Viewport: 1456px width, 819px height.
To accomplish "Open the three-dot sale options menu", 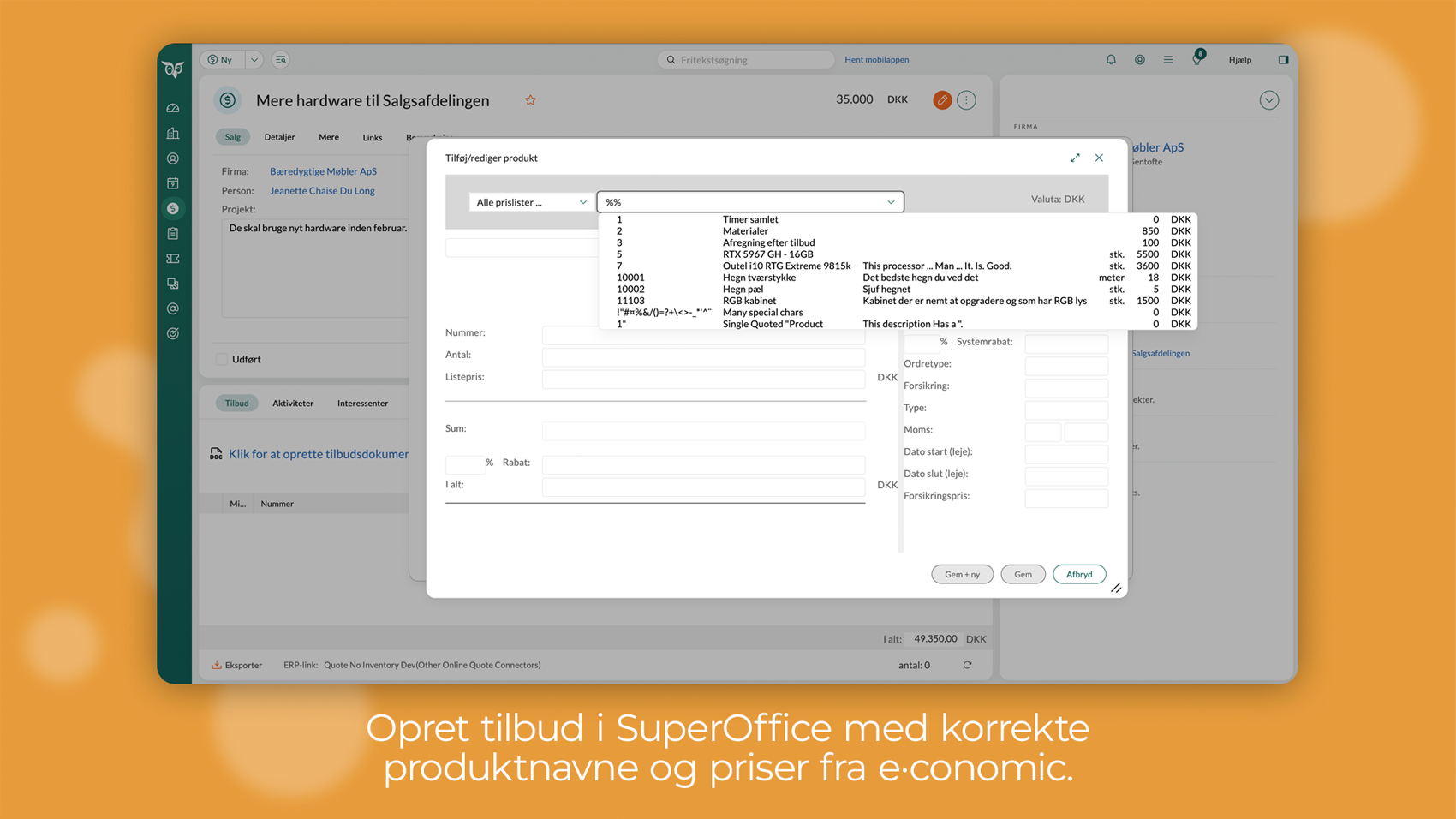I will pyautogui.click(x=966, y=100).
